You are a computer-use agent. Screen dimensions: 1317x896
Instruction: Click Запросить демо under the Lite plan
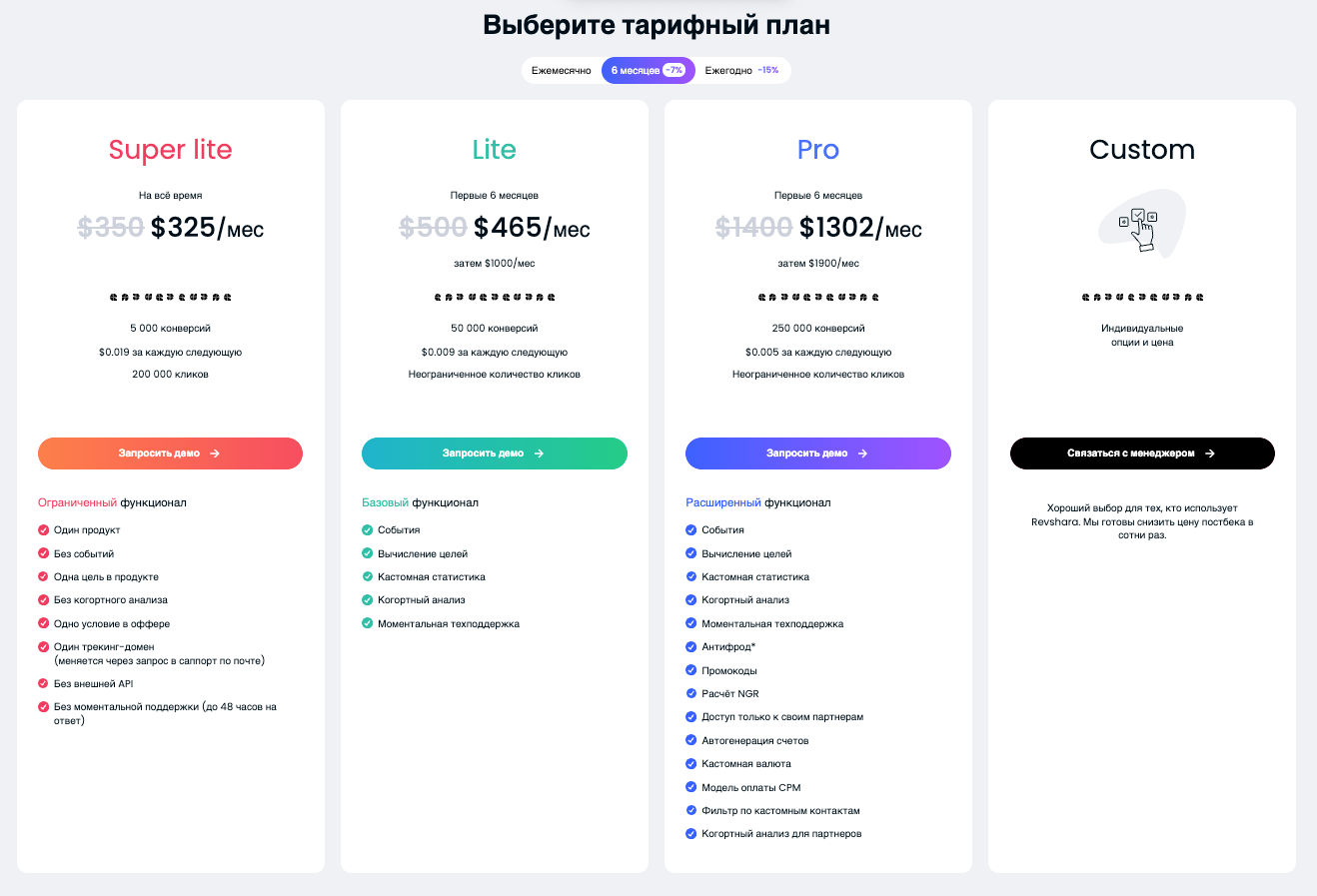click(495, 453)
